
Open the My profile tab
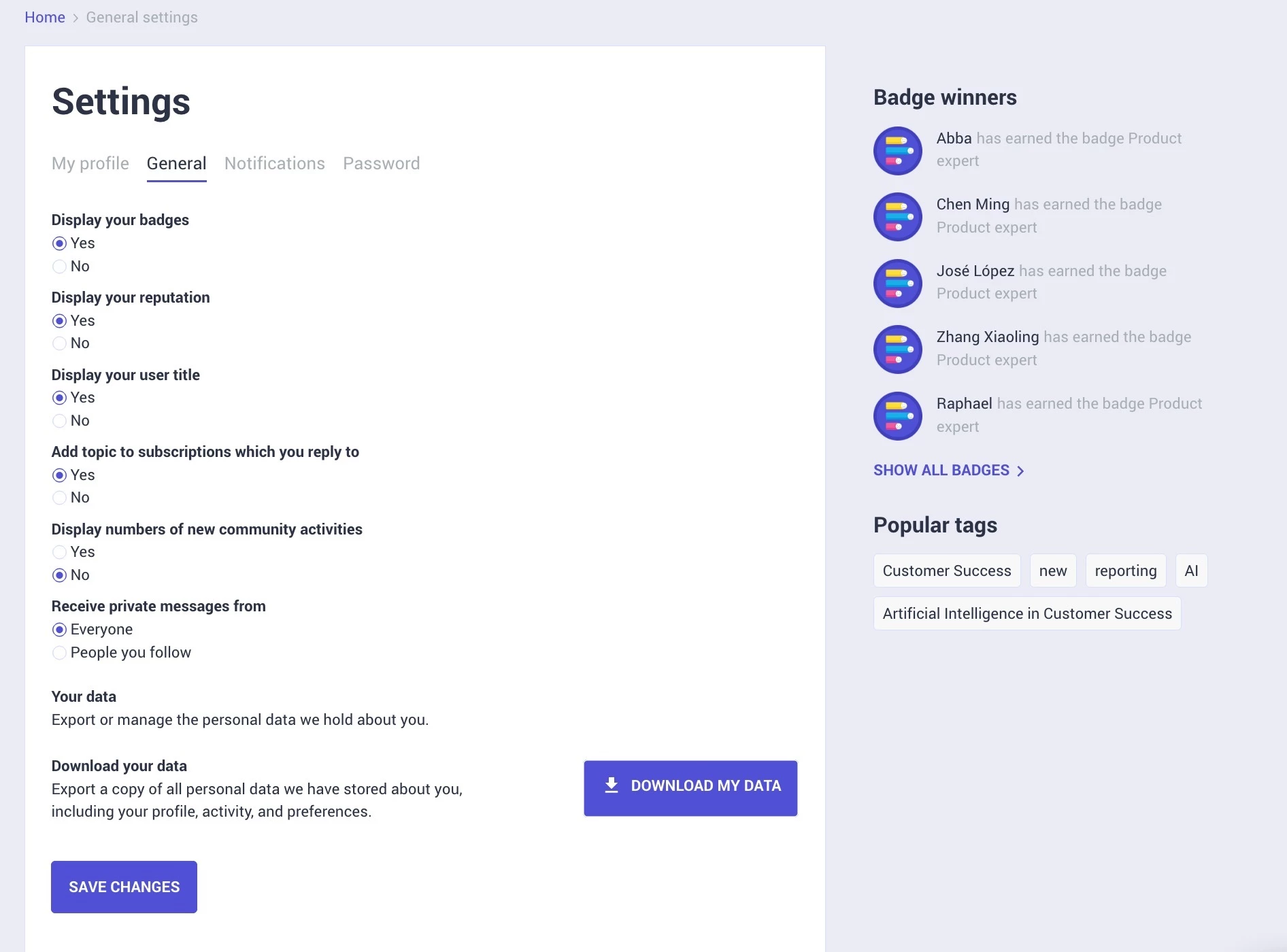[90, 163]
